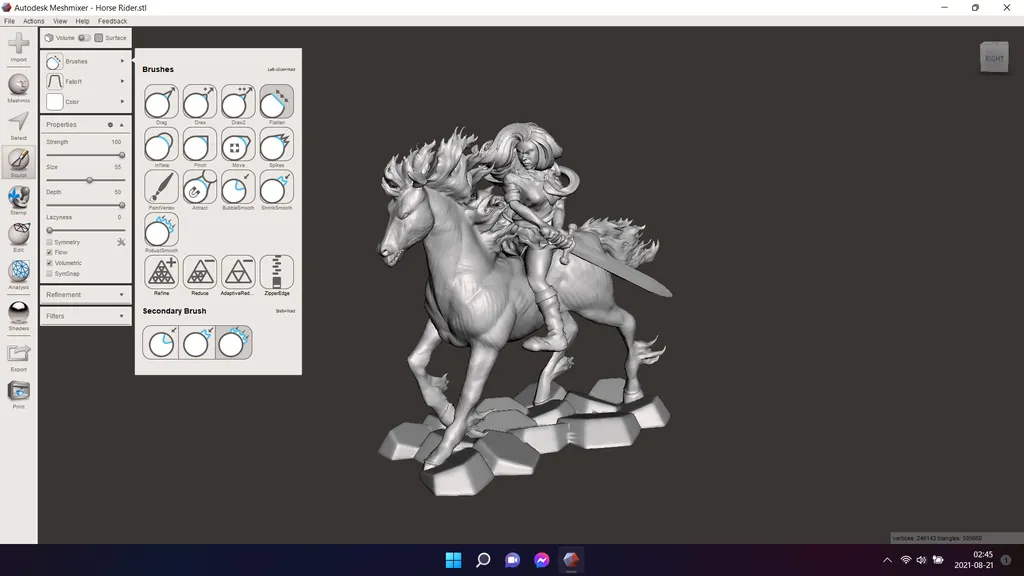Click the view cube RIGHT face
This screenshot has height=576, width=1024.
tap(994, 58)
